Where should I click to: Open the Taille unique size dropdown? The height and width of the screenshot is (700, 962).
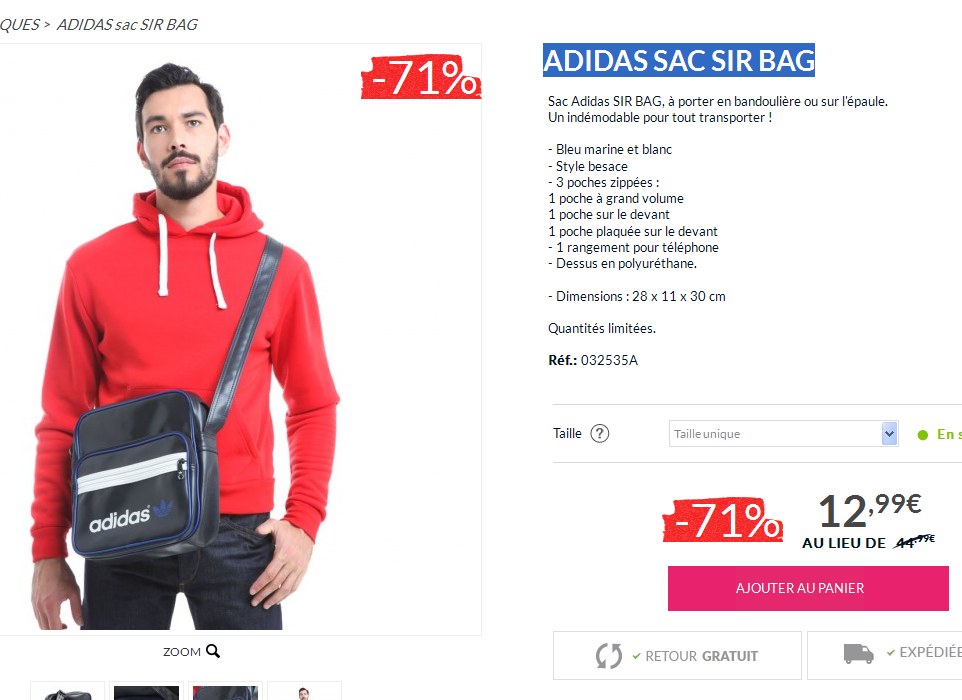(x=783, y=434)
